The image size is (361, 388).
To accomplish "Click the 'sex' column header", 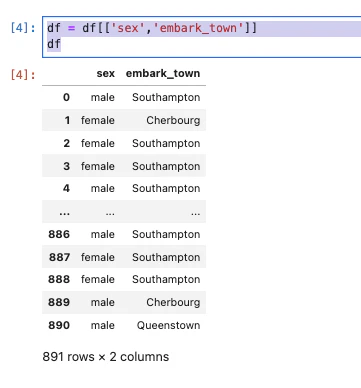I will coord(106,73).
